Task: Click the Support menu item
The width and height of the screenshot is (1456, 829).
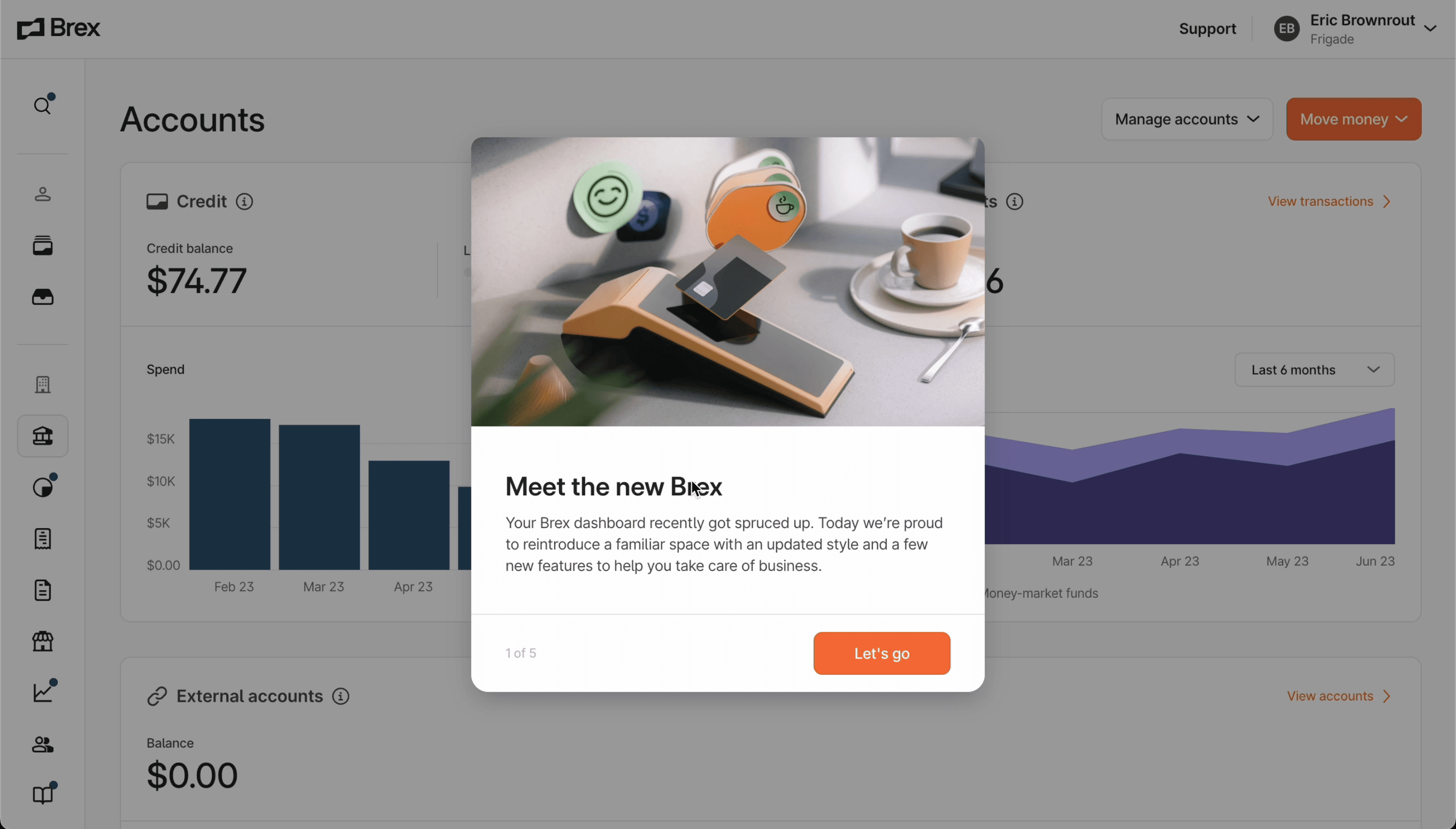Action: pos(1207,28)
